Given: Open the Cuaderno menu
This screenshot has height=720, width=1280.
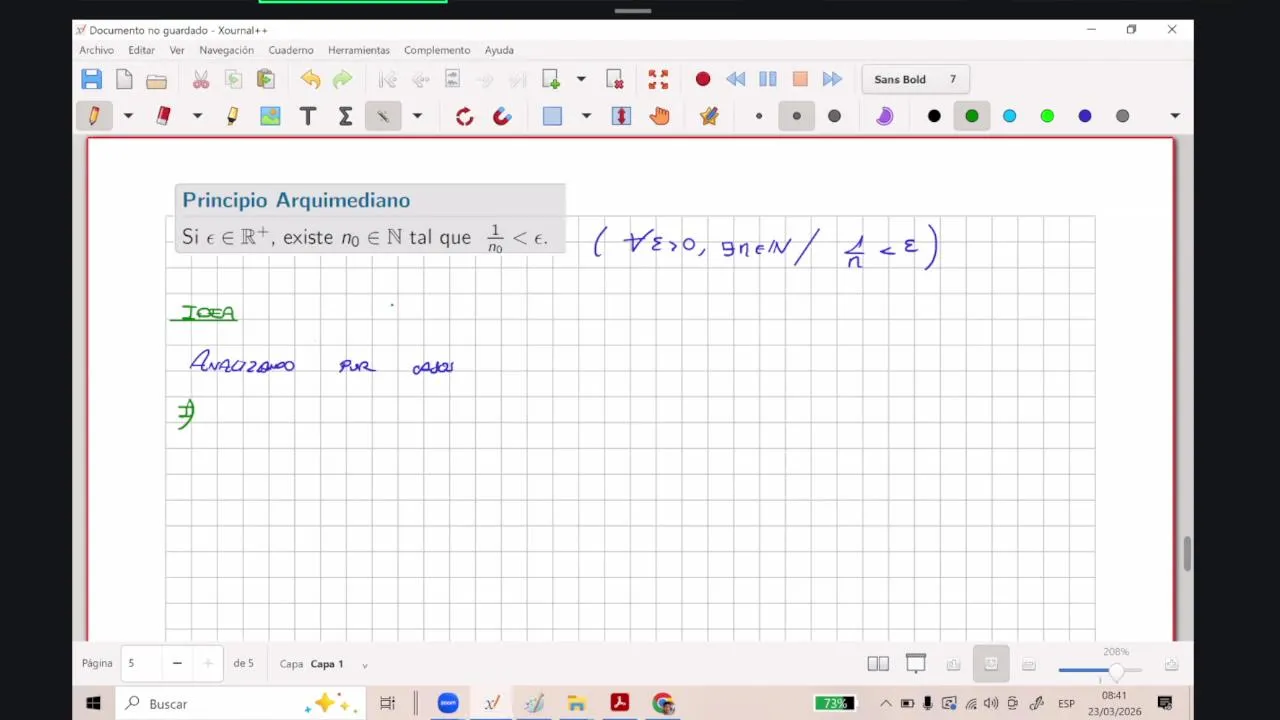Looking at the screenshot, I should [291, 50].
